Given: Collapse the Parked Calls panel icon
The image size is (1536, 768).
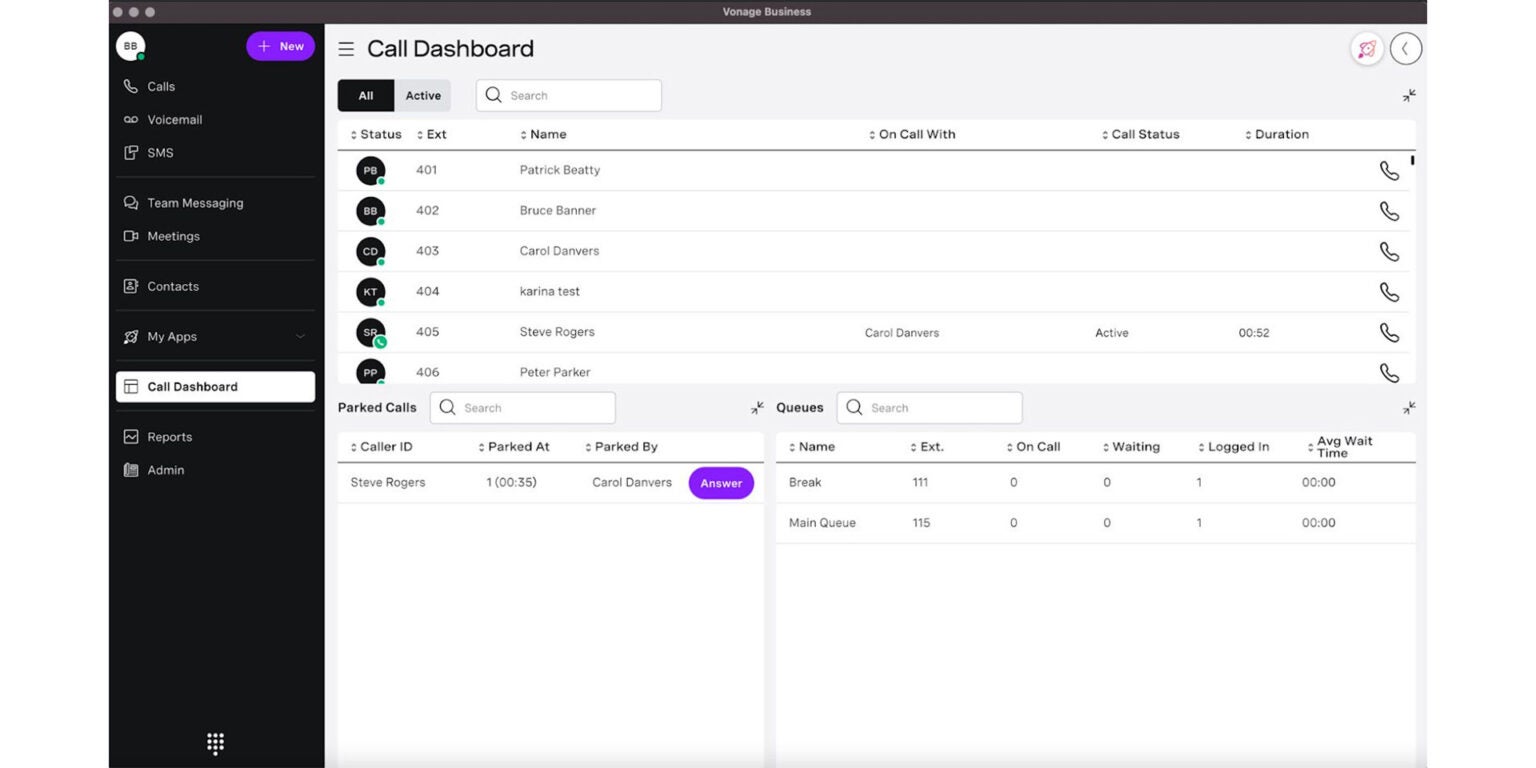Looking at the screenshot, I should (757, 408).
